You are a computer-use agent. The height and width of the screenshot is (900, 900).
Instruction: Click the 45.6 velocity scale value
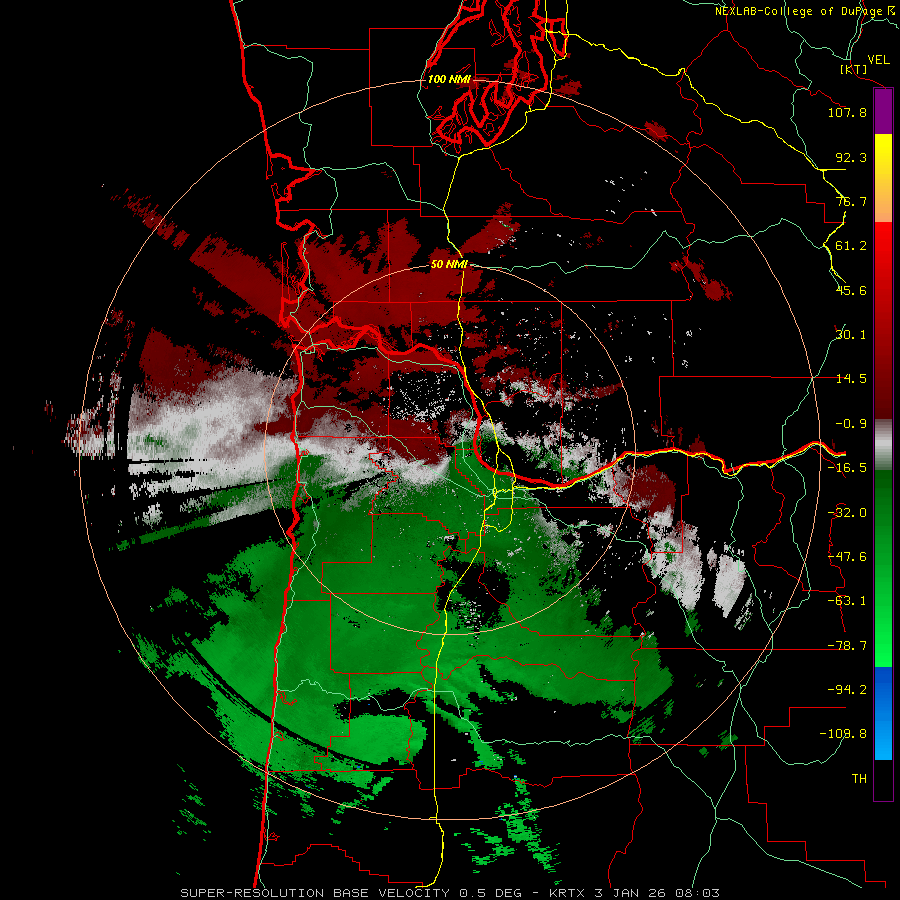851,290
